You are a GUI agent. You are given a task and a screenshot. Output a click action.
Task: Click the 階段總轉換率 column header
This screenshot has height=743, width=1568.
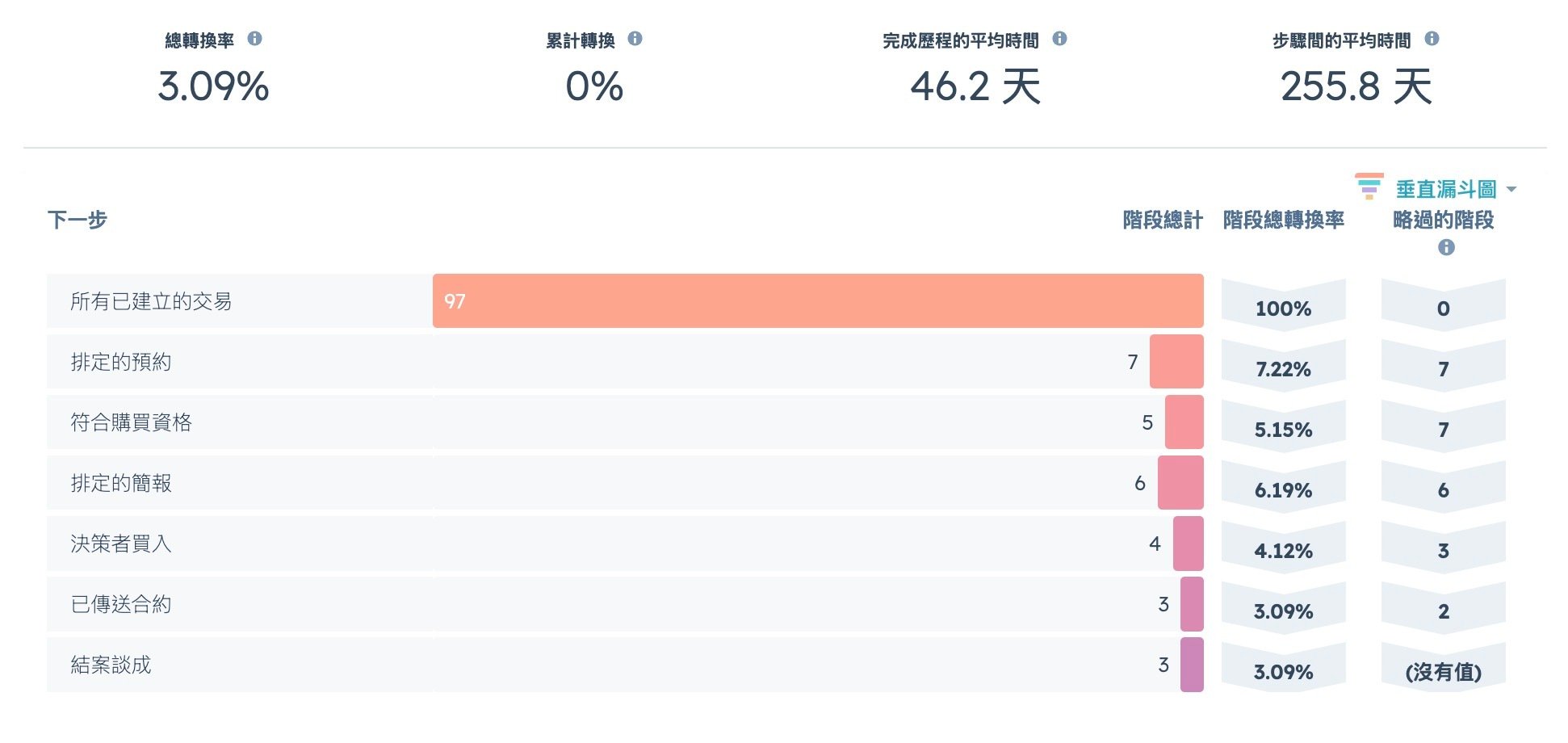point(1283,220)
